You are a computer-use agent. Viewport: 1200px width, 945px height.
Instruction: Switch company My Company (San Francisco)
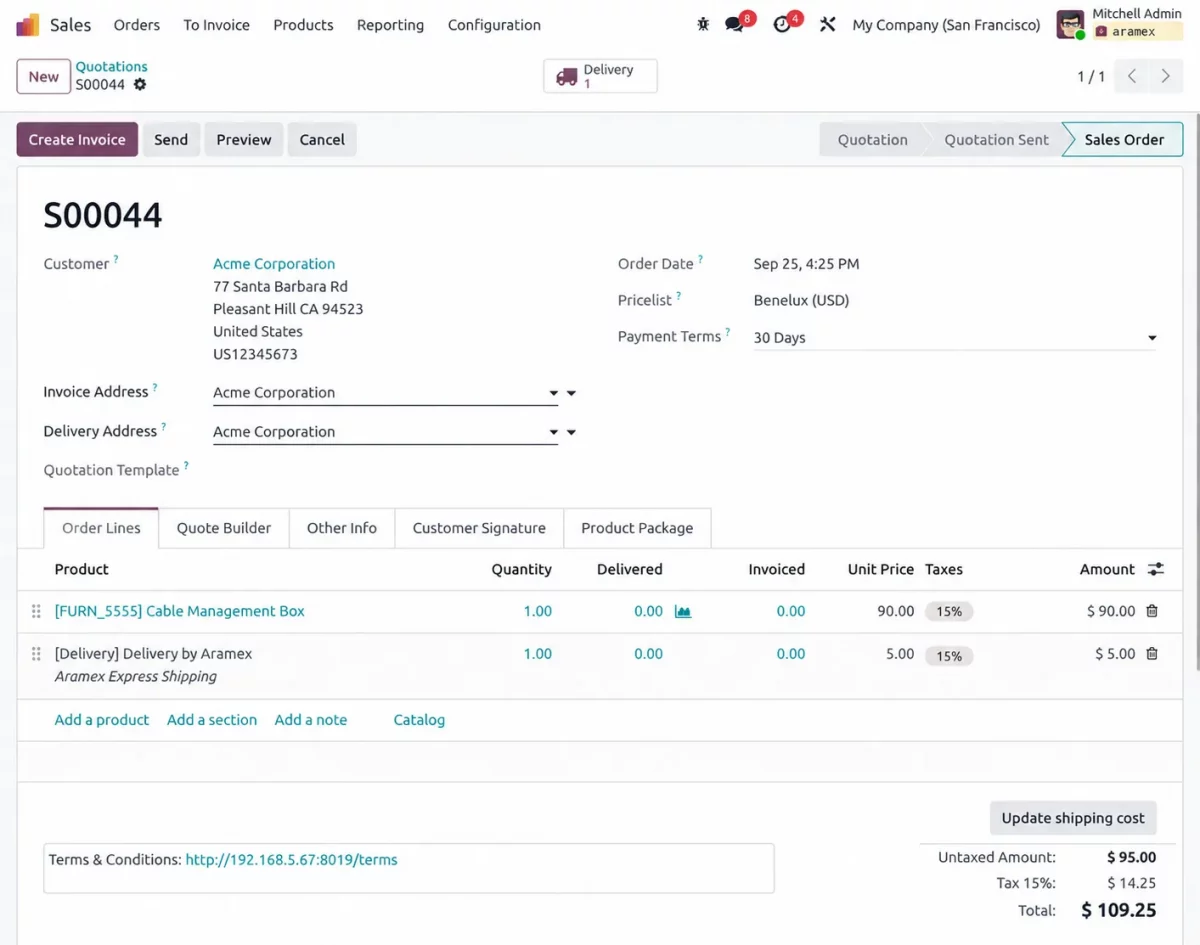pos(946,25)
